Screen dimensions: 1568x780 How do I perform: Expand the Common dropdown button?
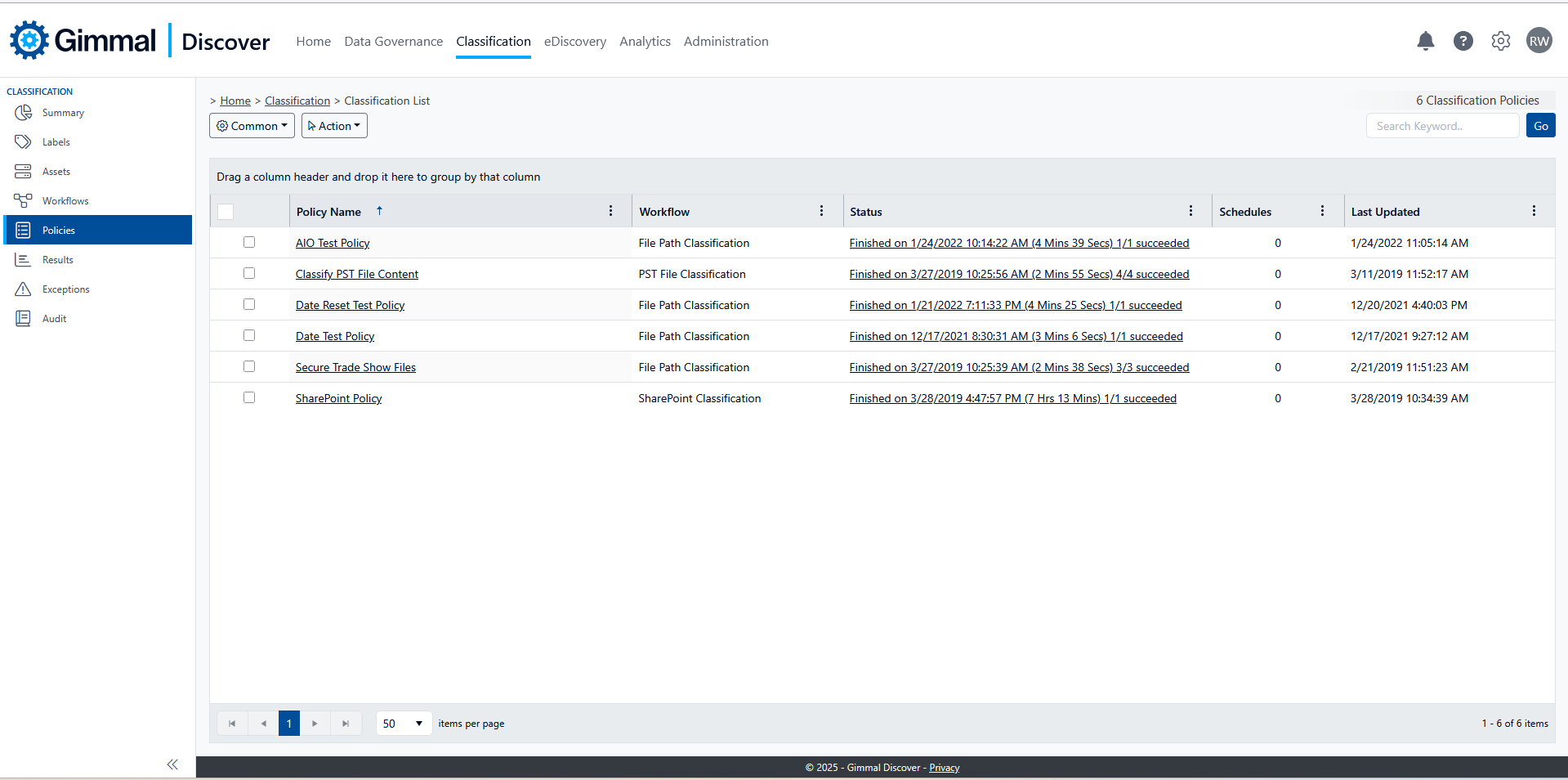tap(252, 126)
